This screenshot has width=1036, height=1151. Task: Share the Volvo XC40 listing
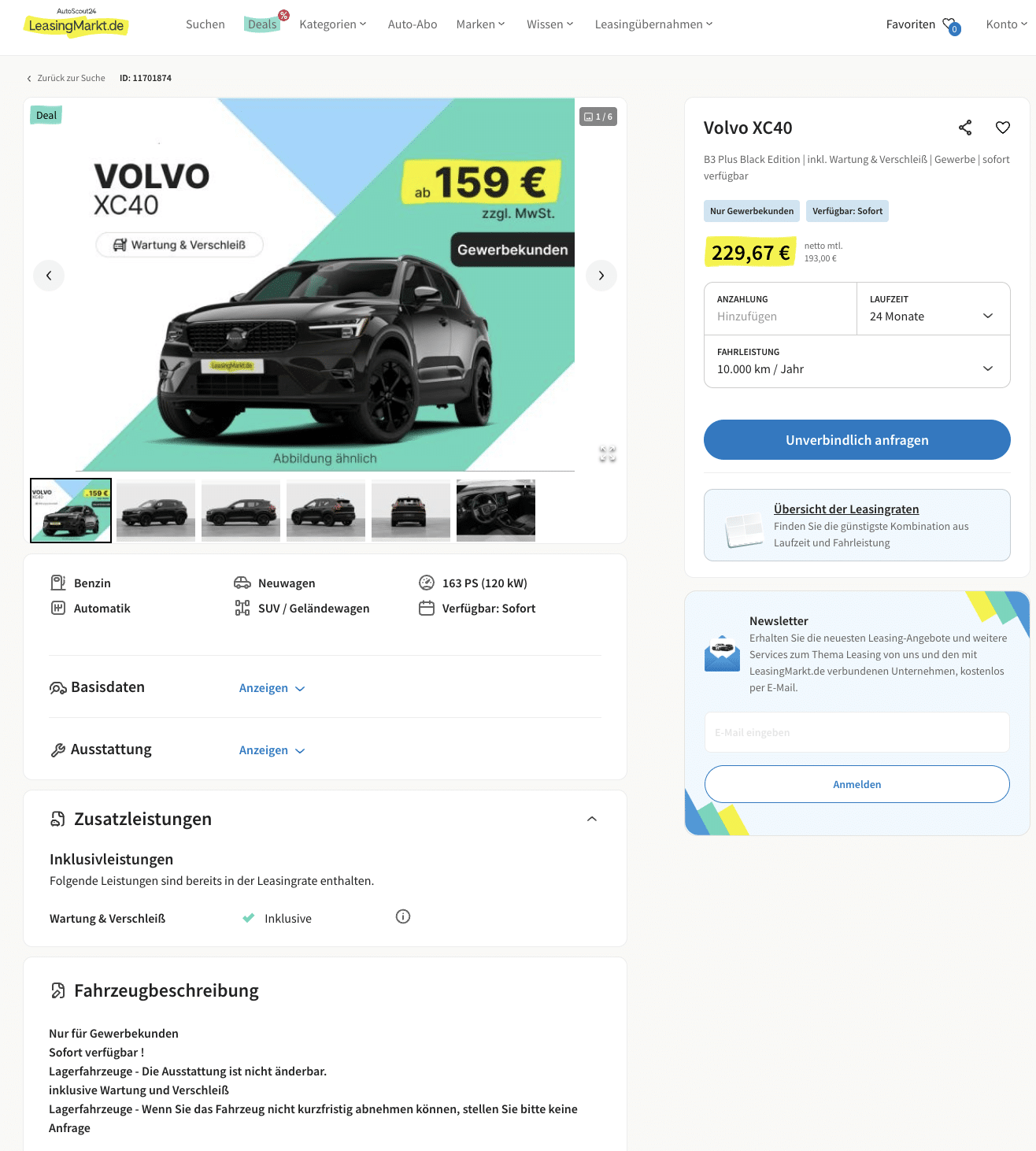click(x=965, y=128)
